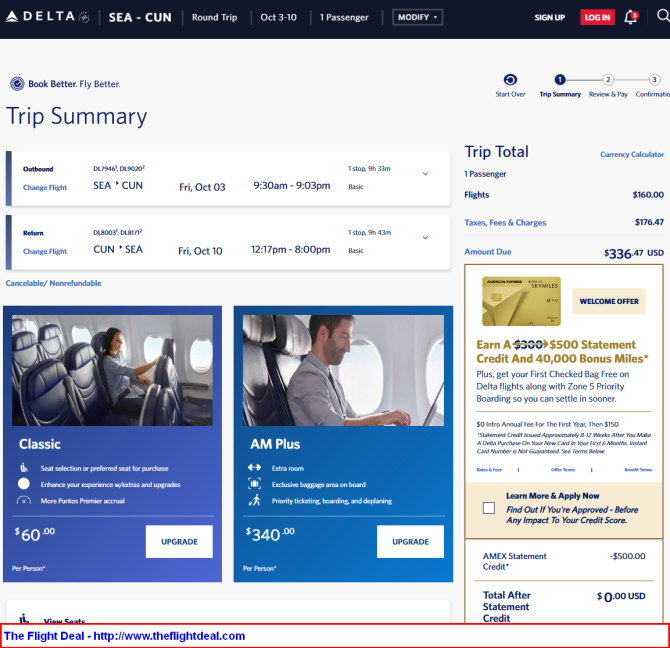Open Taxes, Fees & Charges link
Image resolution: width=670 pixels, height=648 pixels.
[505, 223]
